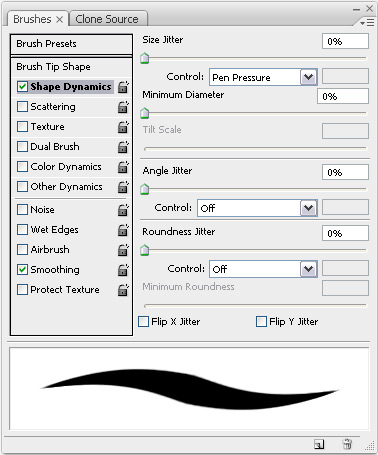Toggle the lock icon for Airbrush

pyautogui.click(x=123, y=250)
